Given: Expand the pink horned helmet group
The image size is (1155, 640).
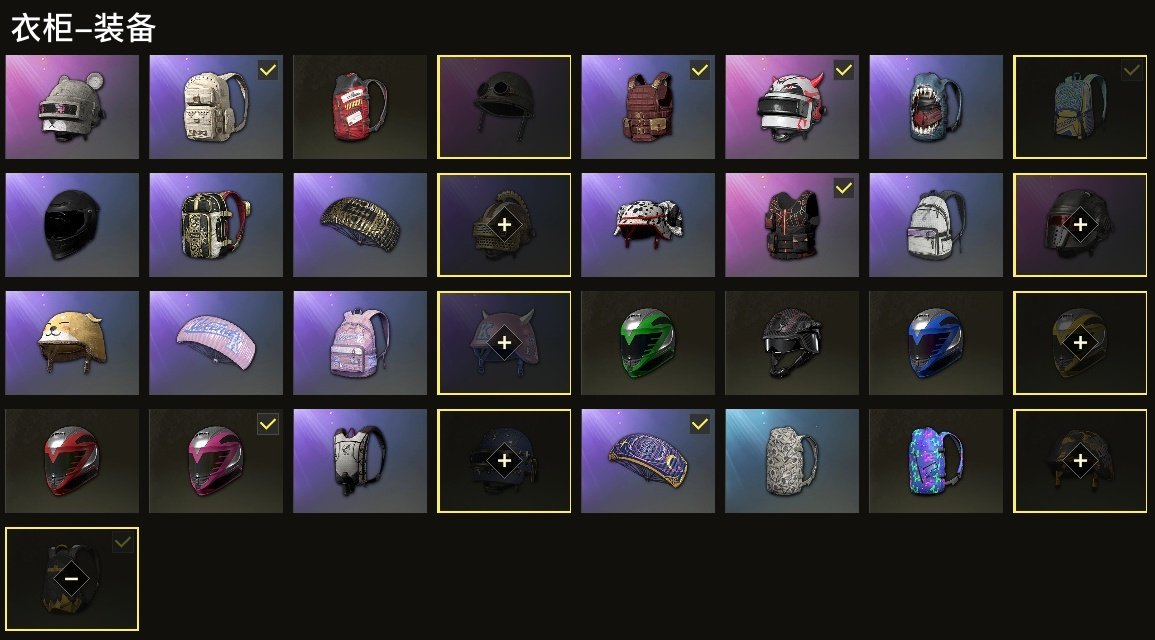Looking at the screenshot, I should (504, 342).
